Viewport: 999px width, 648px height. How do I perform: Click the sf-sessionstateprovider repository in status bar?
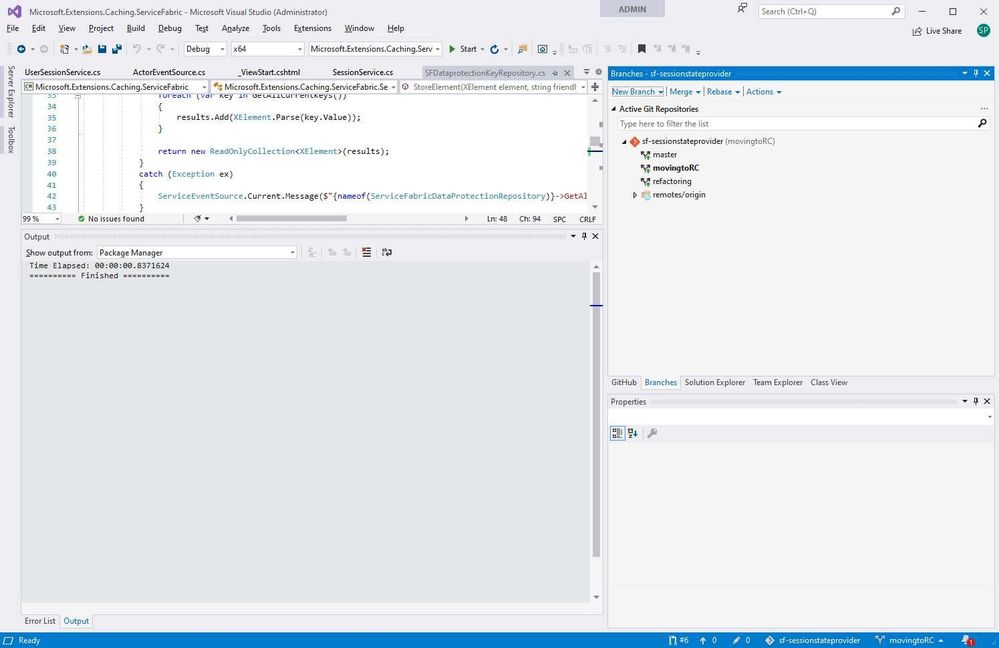(812, 640)
